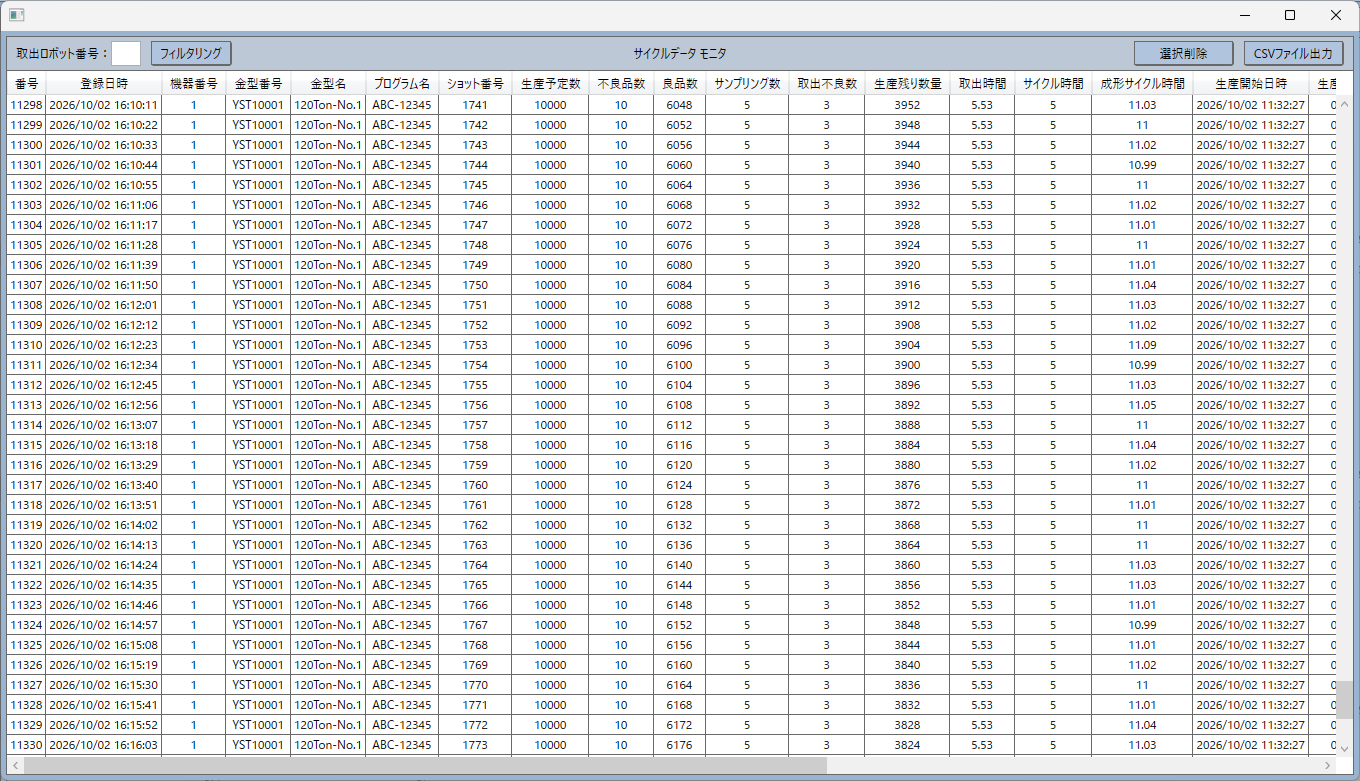Click shot number cell 1759
Image resolution: width=1360 pixels, height=781 pixels.
click(x=475, y=465)
